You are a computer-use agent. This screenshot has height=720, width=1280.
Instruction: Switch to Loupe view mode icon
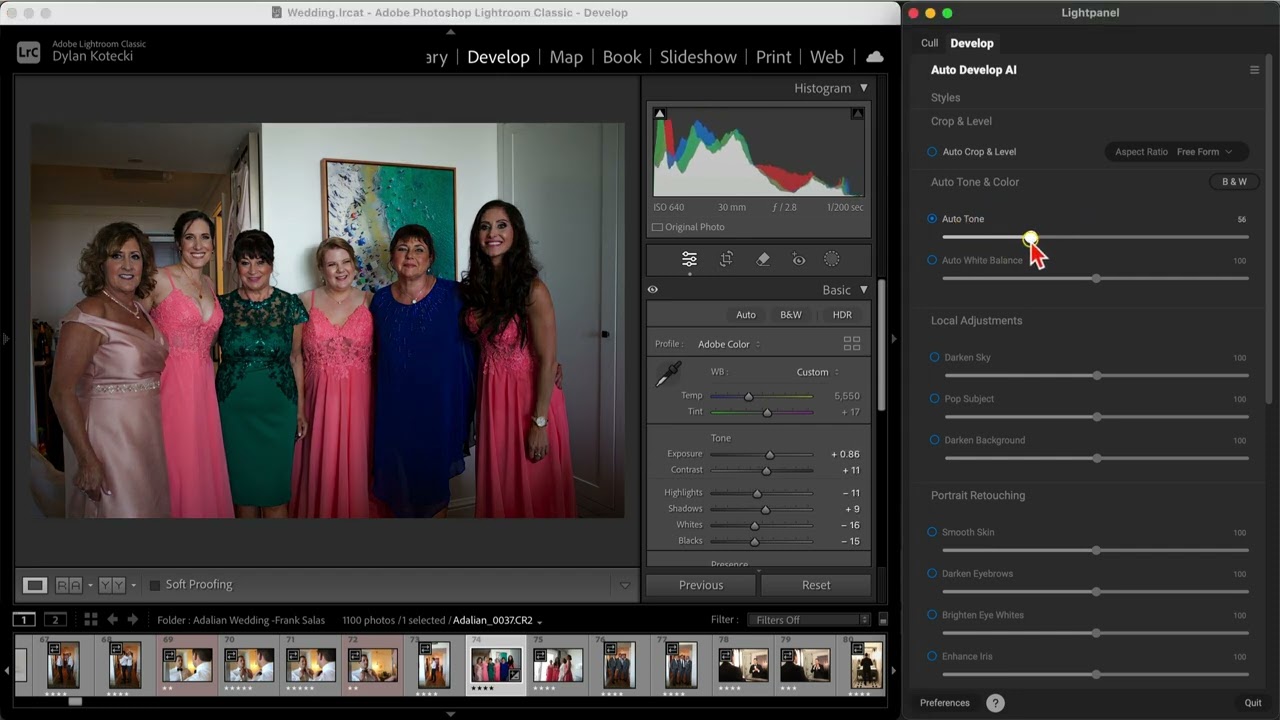click(35, 585)
